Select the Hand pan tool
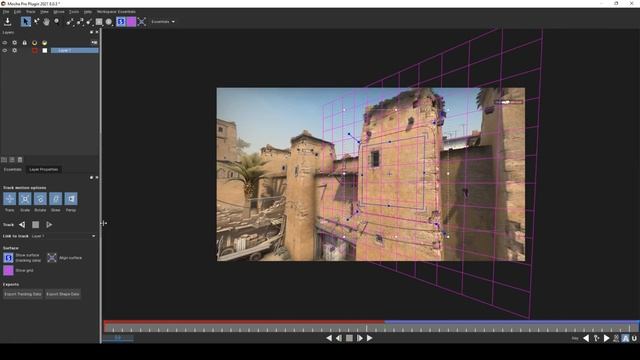Image resolution: width=640 pixels, height=360 pixels. 46,22
